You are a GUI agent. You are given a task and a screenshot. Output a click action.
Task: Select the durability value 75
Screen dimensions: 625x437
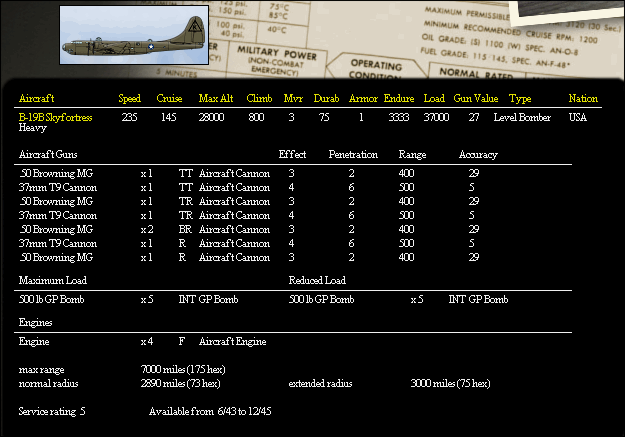coord(324,117)
